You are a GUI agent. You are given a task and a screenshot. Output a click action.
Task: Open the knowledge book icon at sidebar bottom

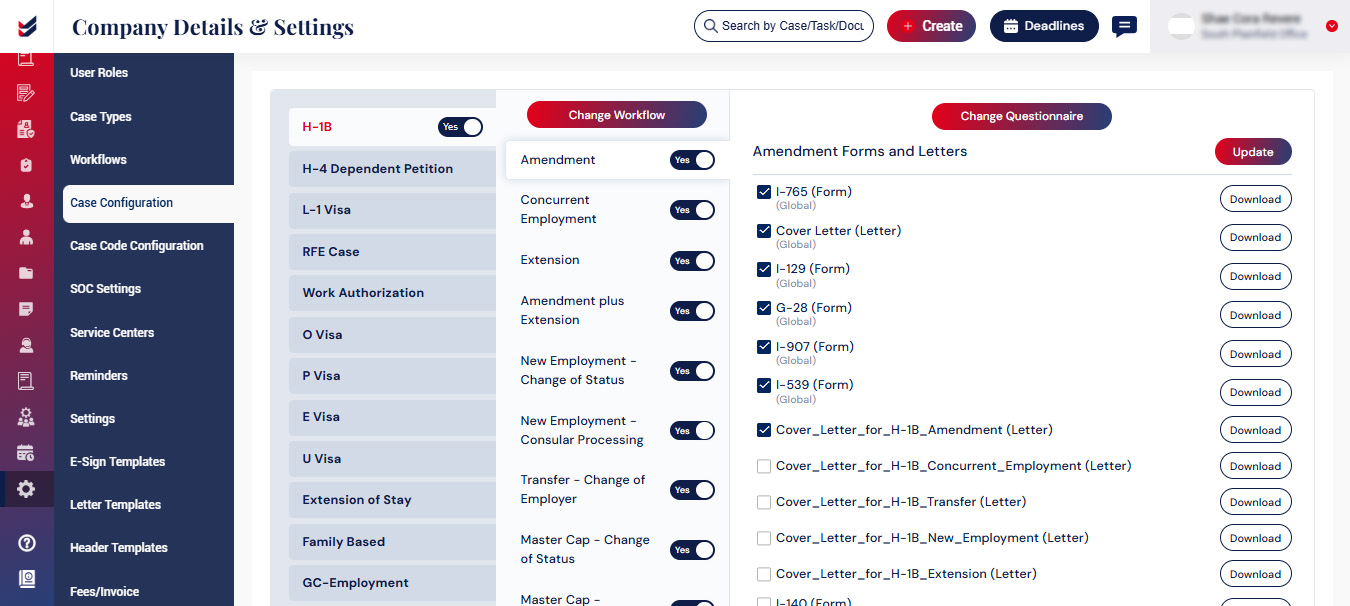pyautogui.click(x=27, y=579)
